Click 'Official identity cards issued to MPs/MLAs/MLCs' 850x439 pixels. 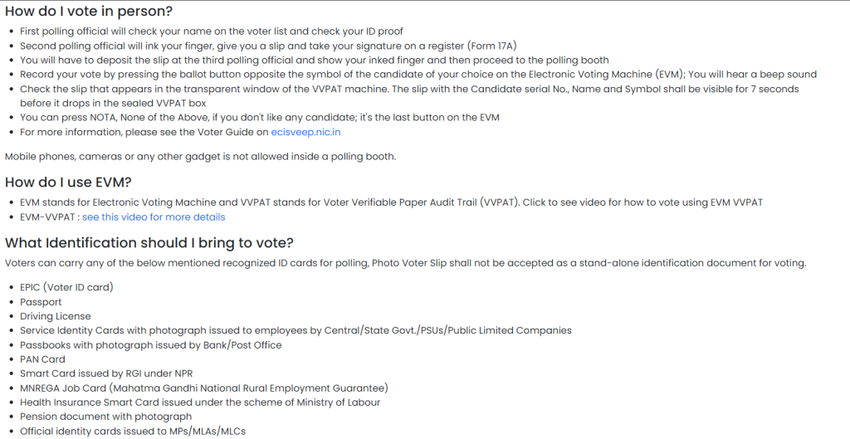click(x=133, y=431)
